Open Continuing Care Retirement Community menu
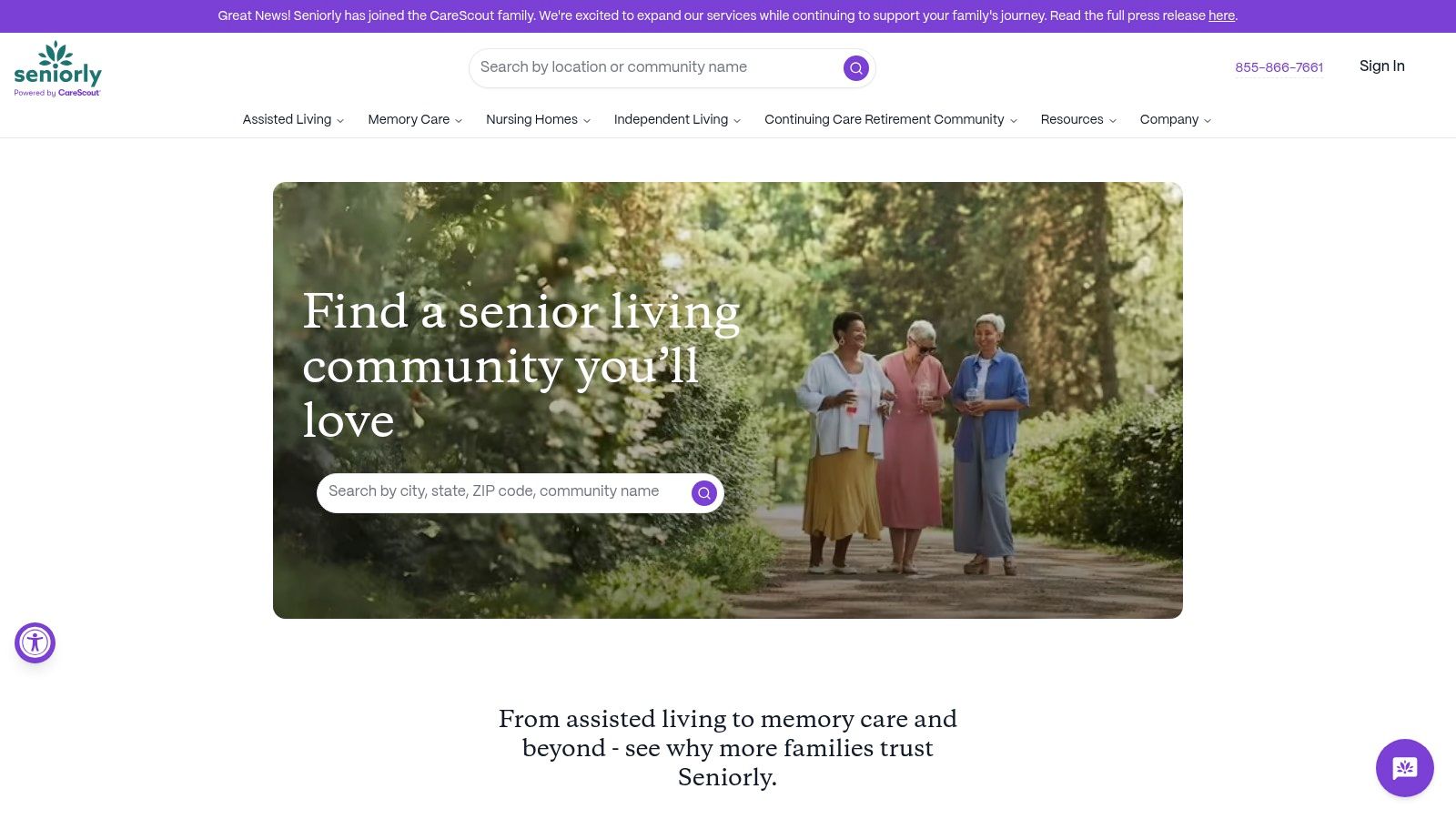Viewport: 1456px width, 819px height. [890, 119]
